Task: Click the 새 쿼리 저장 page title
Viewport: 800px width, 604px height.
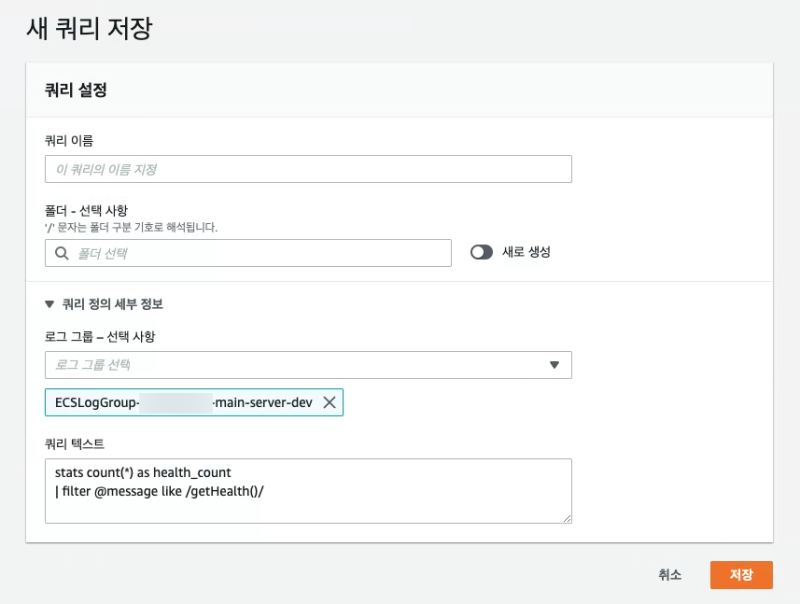Action: tap(89, 28)
